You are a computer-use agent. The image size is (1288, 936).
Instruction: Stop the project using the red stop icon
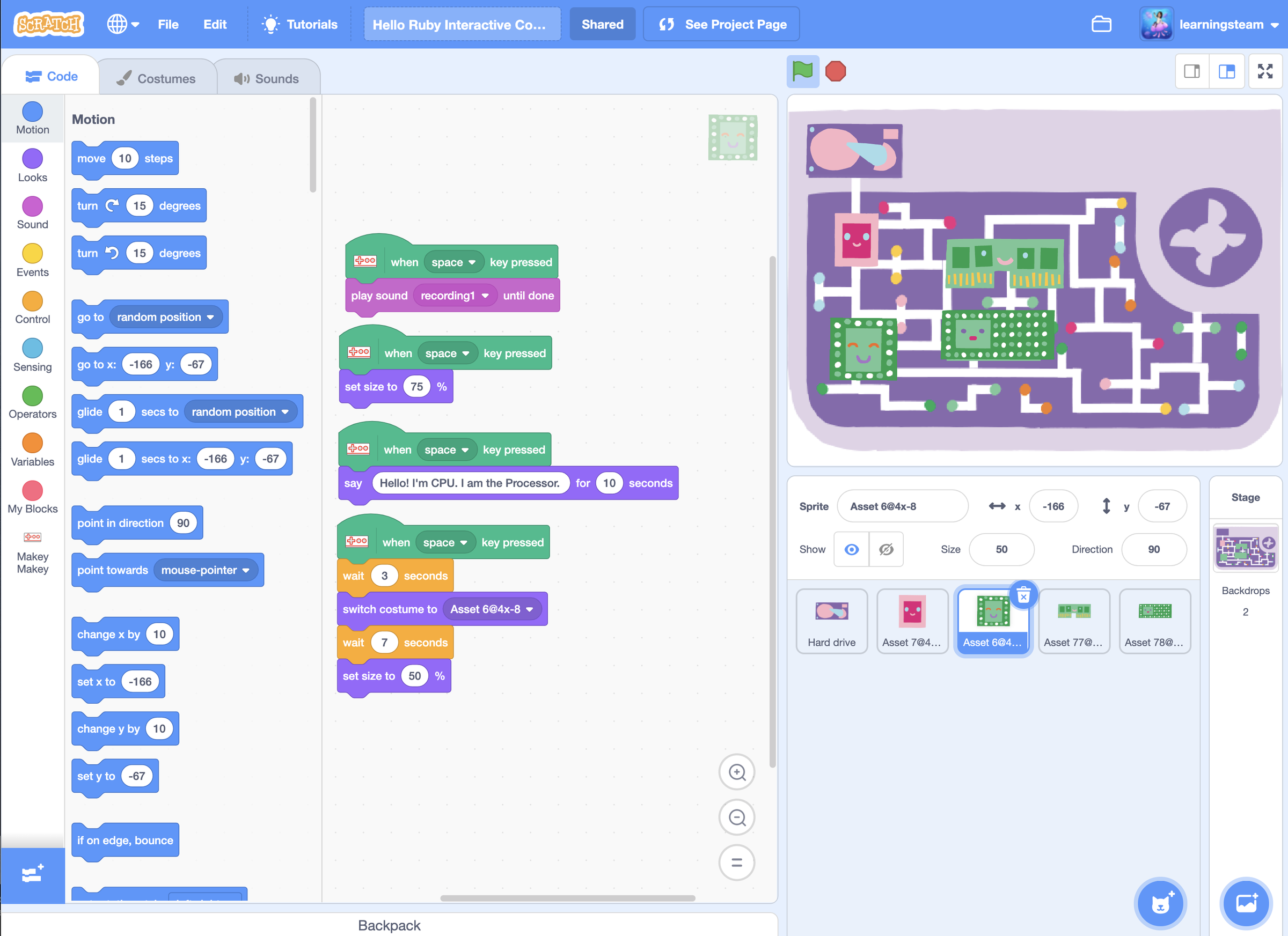[835, 71]
